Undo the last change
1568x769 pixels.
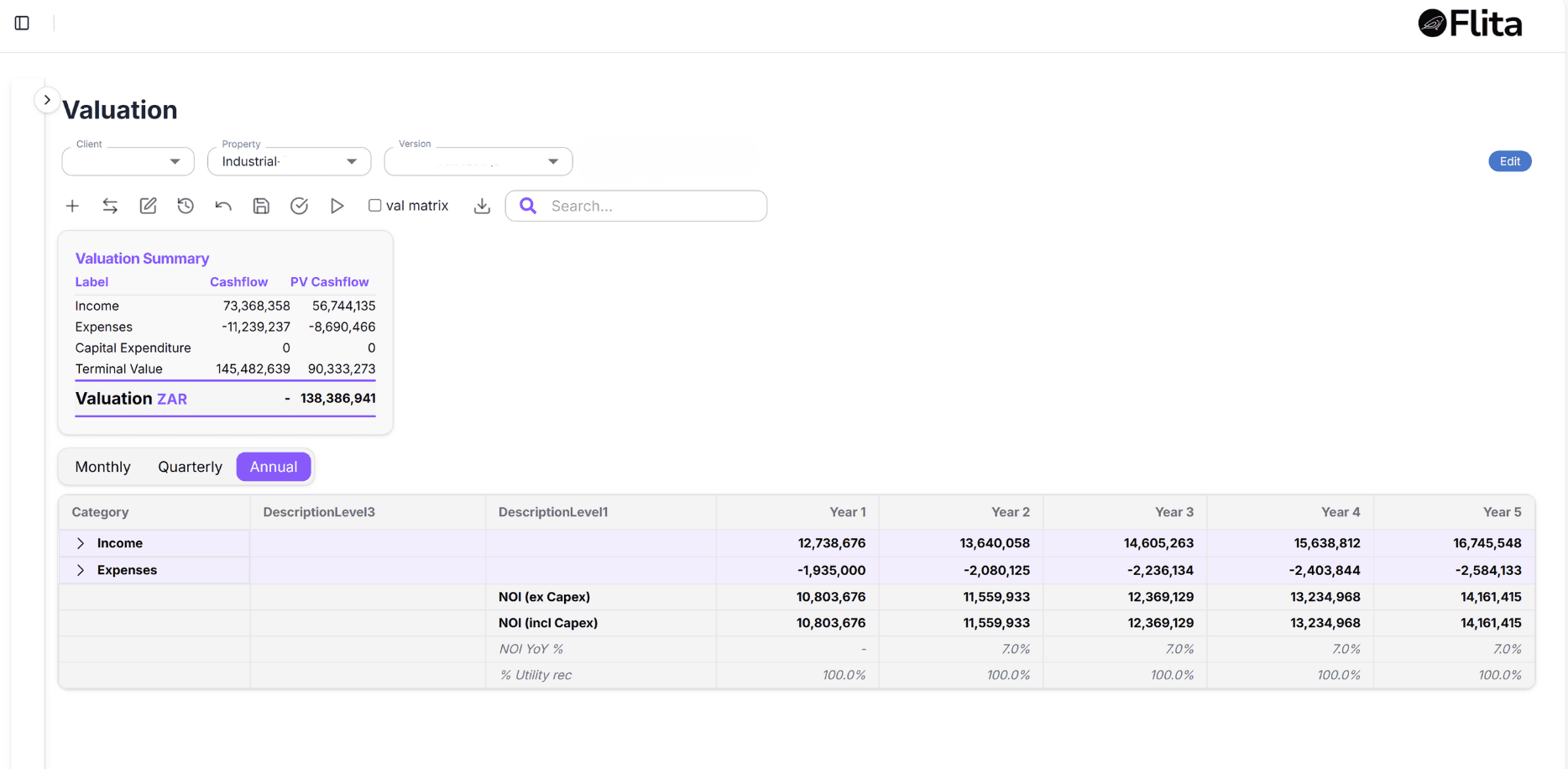pos(223,205)
